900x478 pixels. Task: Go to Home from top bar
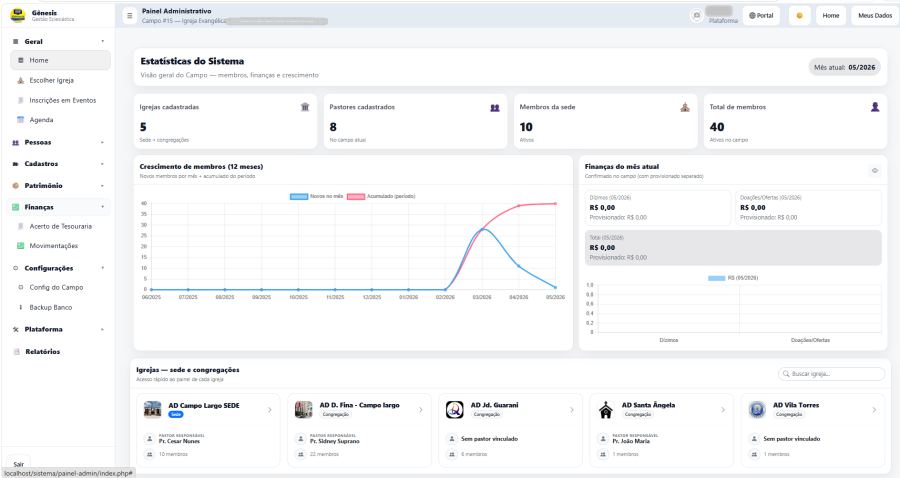pyautogui.click(x=831, y=15)
